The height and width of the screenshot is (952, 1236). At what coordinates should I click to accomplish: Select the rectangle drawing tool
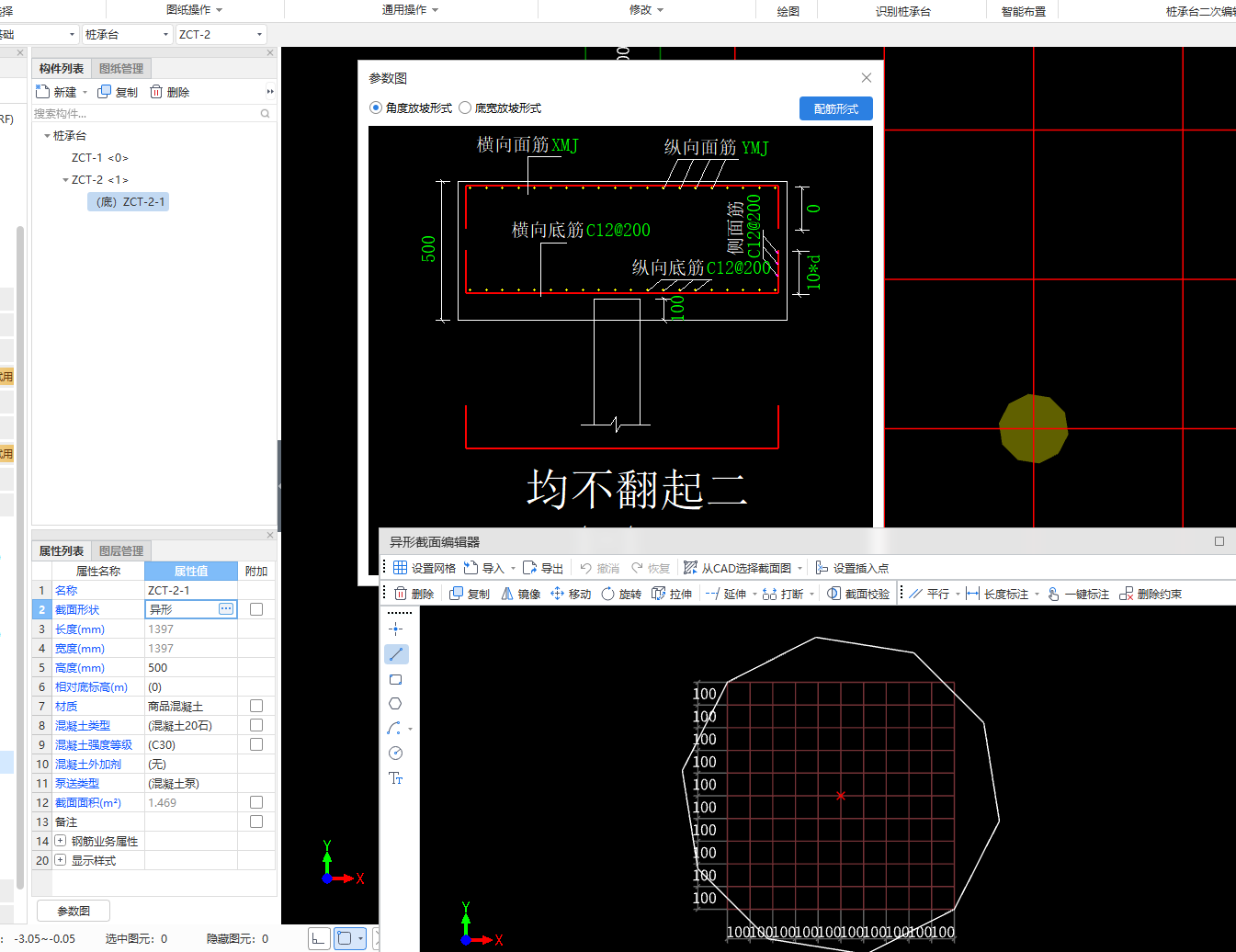pyautogui.click(x=396, y=679)
